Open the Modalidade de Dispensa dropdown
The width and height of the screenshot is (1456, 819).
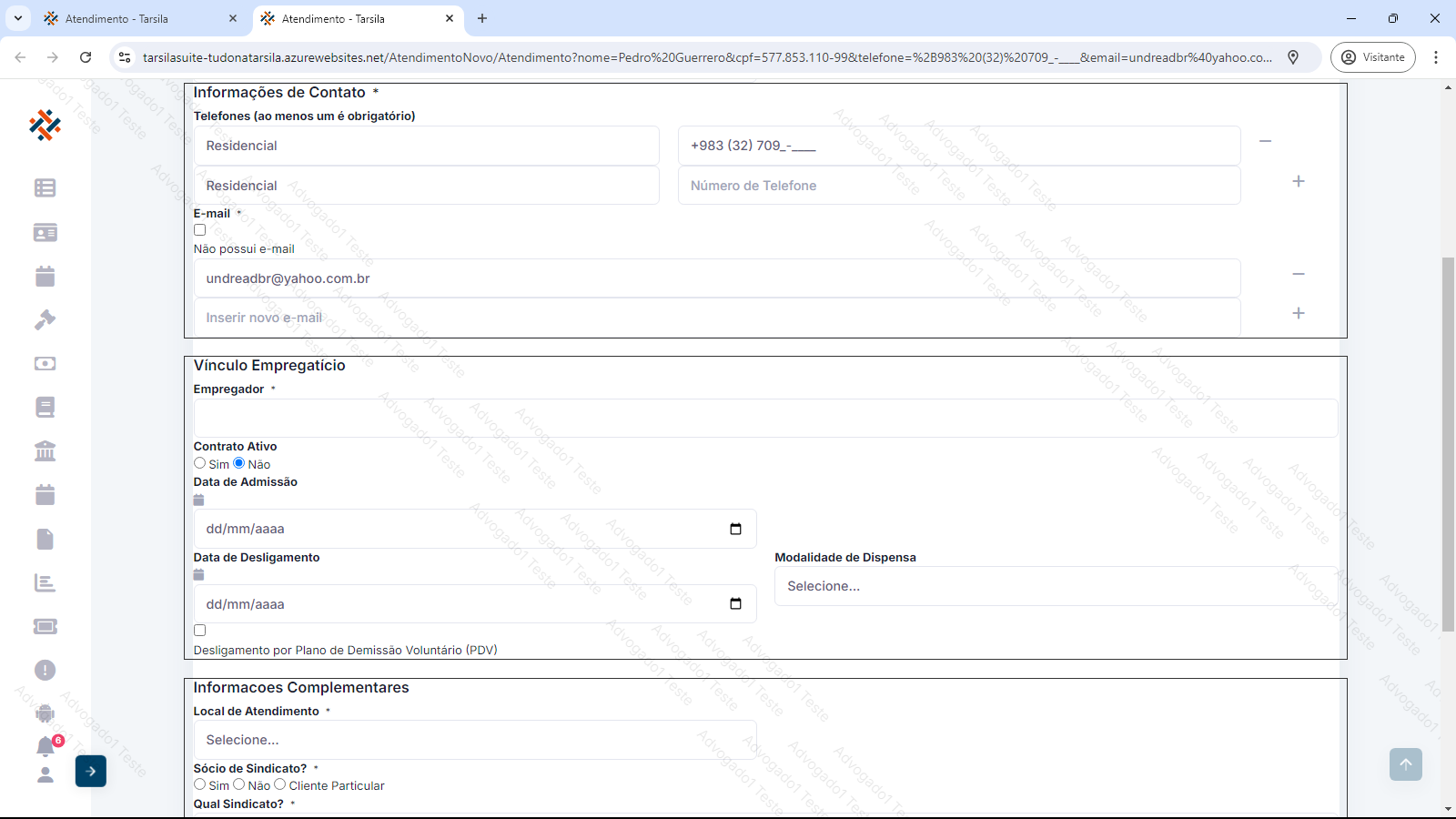(x=1056, y=586)
